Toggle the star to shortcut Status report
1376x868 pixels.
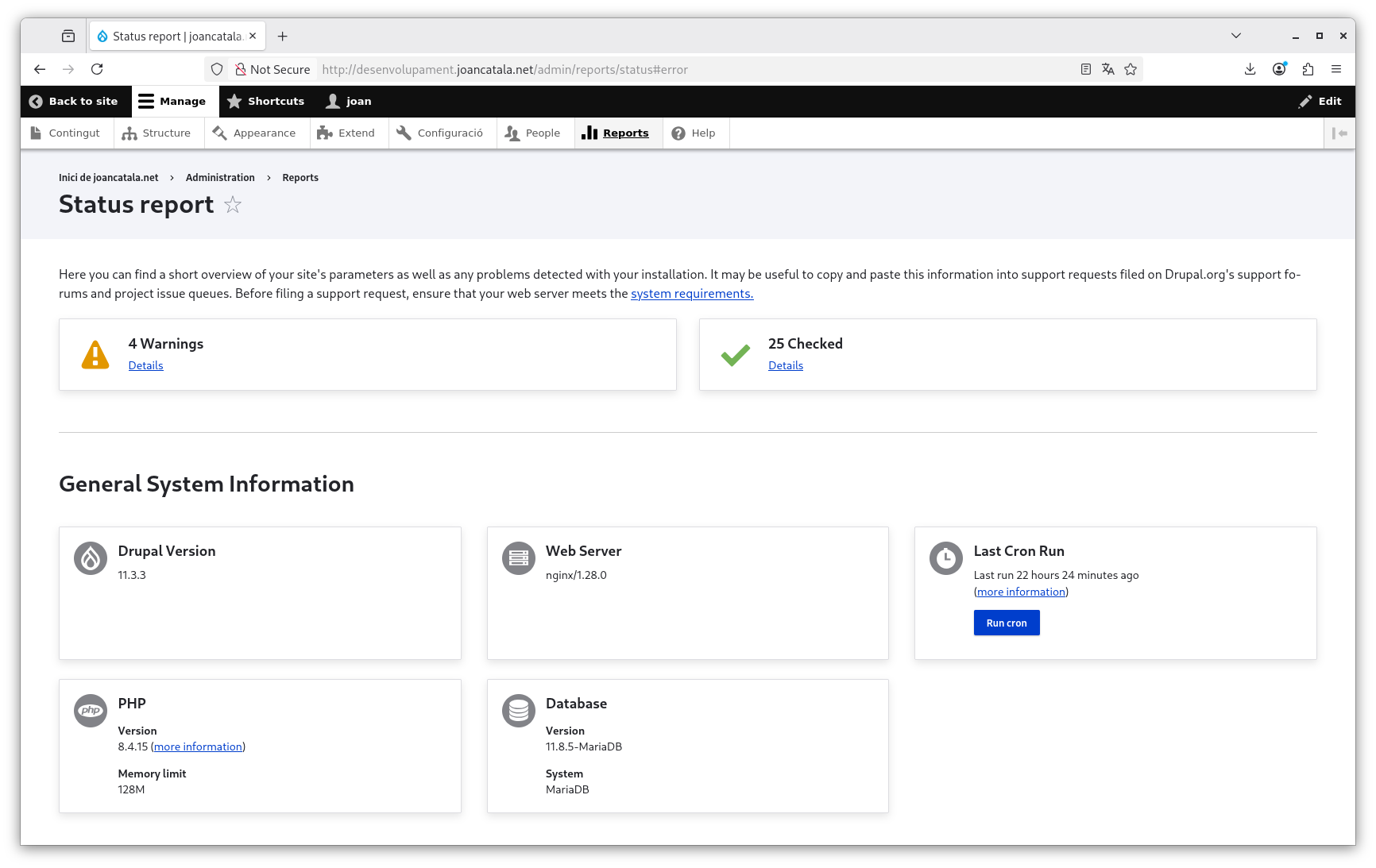pos(233,205)
